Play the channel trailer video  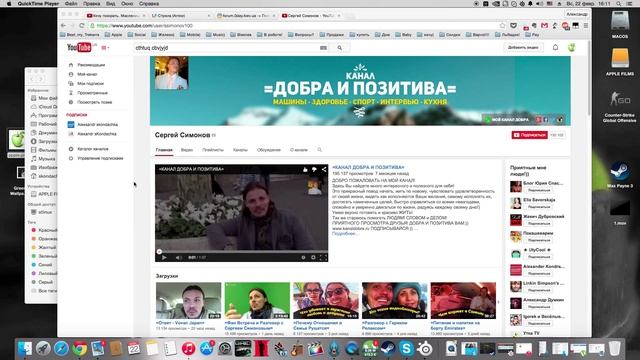164,258
